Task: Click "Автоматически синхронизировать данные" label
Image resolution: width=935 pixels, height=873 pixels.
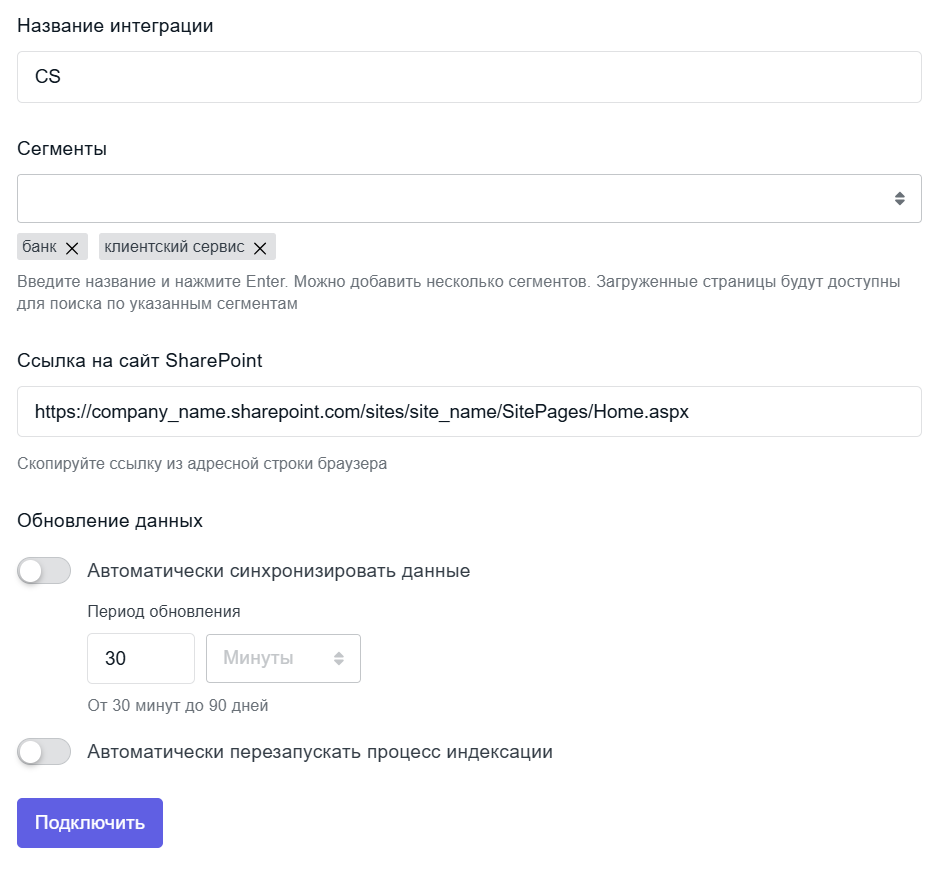Action: pos(279,571)
